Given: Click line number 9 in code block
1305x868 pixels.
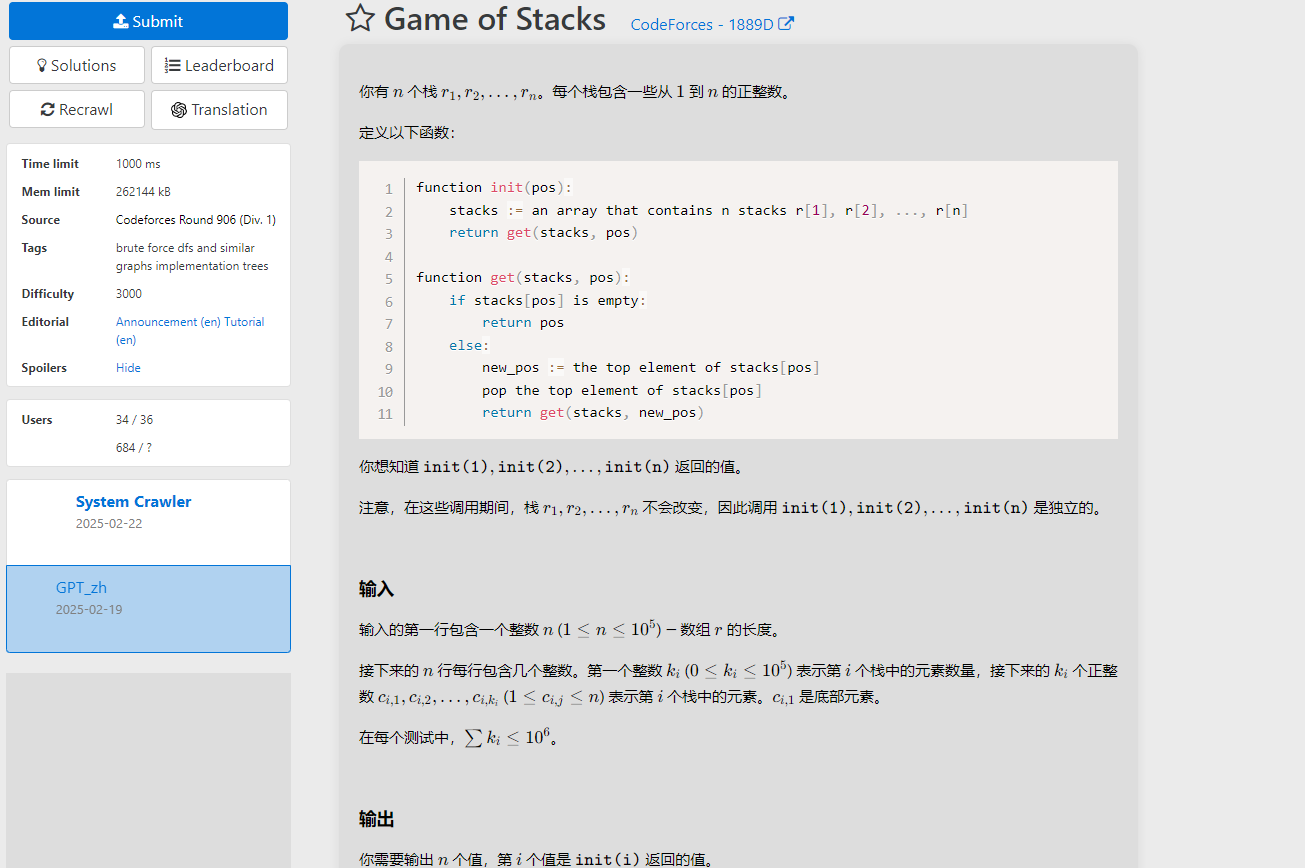Looking at the screenshot, I should [x=387, y=368].
